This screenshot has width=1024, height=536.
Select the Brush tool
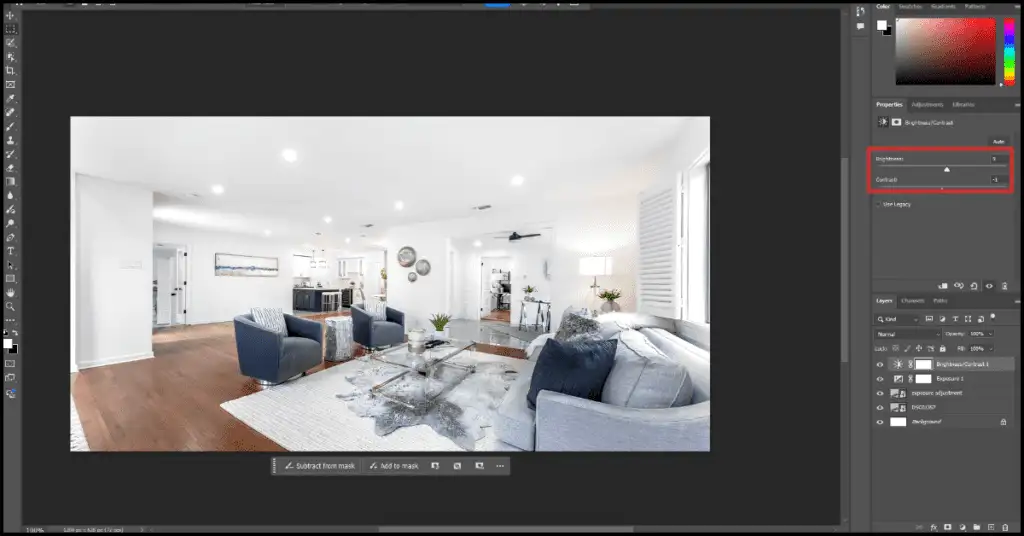(x=10, y=126)
